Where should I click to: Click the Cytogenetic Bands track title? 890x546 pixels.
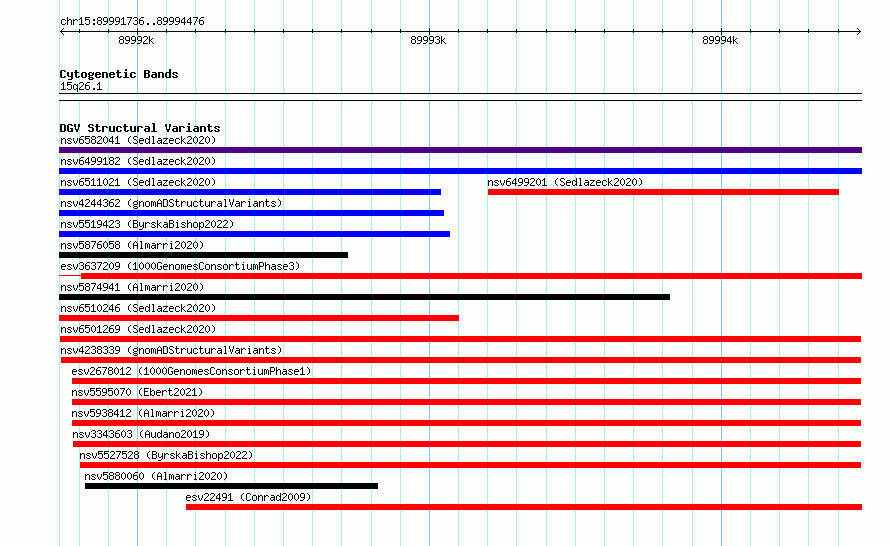(x=119, y=74)
